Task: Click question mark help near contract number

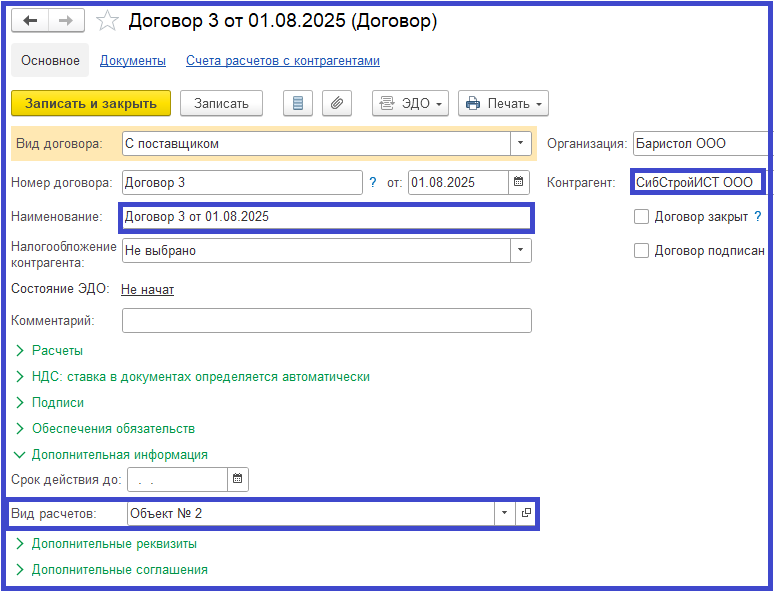Action: [x=373, y=182]
